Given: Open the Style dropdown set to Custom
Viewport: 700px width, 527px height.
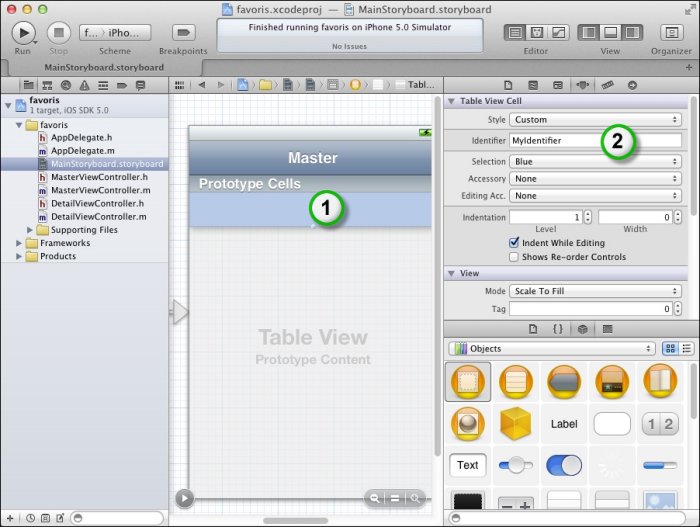Looking at the screenshot, I should (596, 120).
